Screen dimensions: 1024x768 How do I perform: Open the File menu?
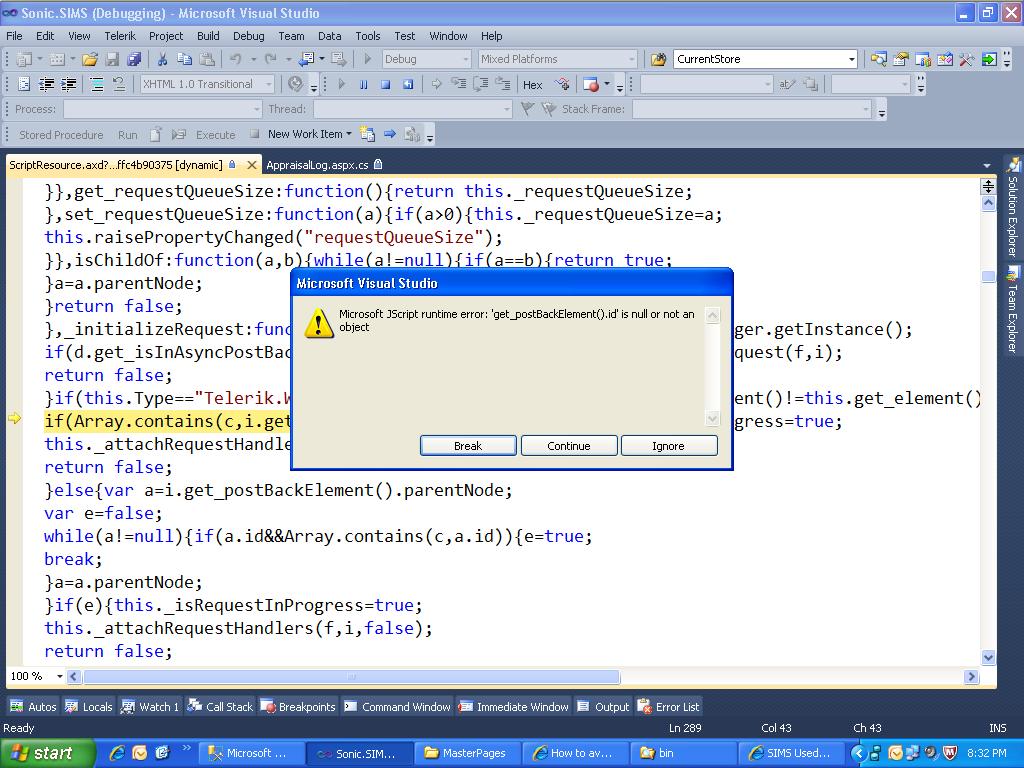click(x=14, y=36)
